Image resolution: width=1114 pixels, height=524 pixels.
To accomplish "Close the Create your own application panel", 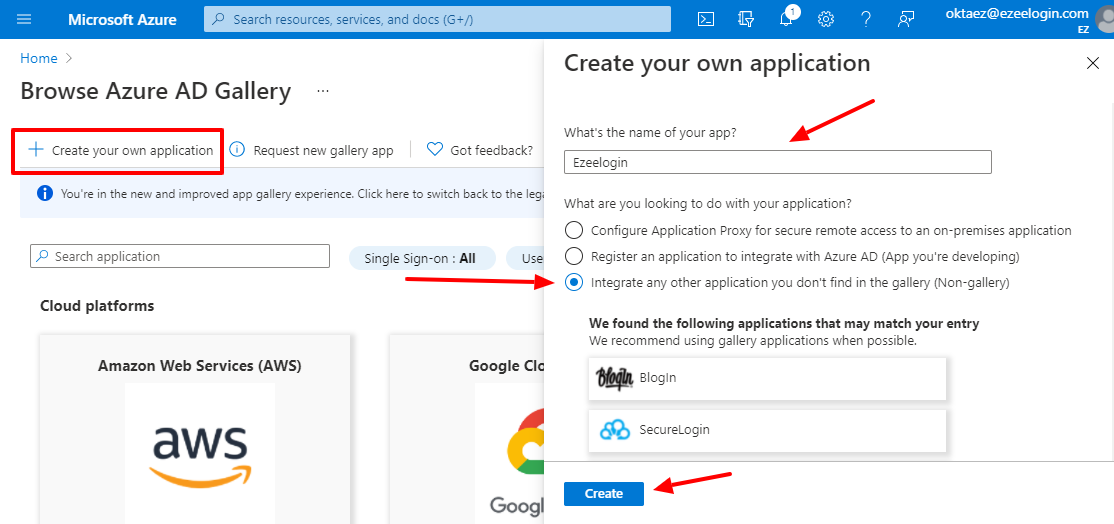I will [1093, 63].
